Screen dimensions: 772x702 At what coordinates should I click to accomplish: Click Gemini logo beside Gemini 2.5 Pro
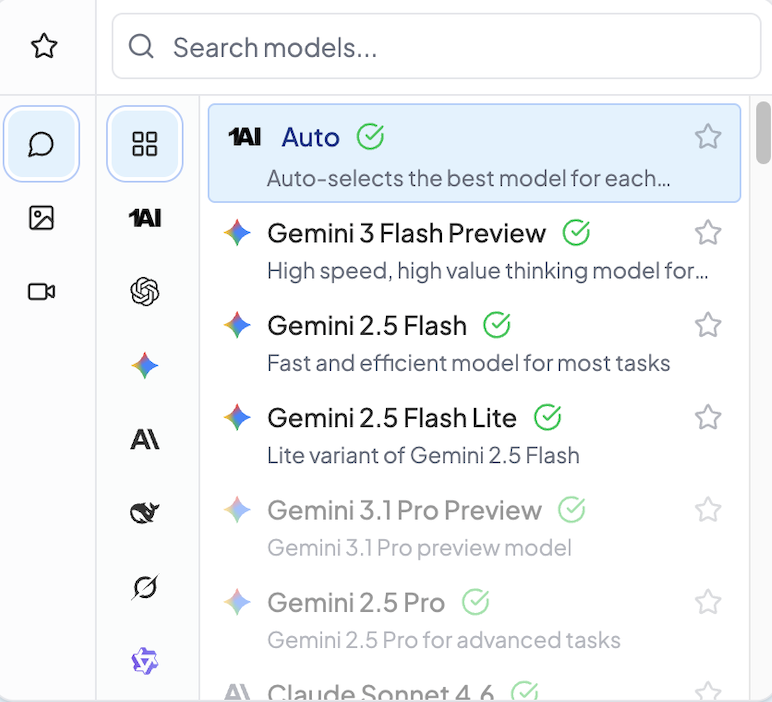pos(237,602)
